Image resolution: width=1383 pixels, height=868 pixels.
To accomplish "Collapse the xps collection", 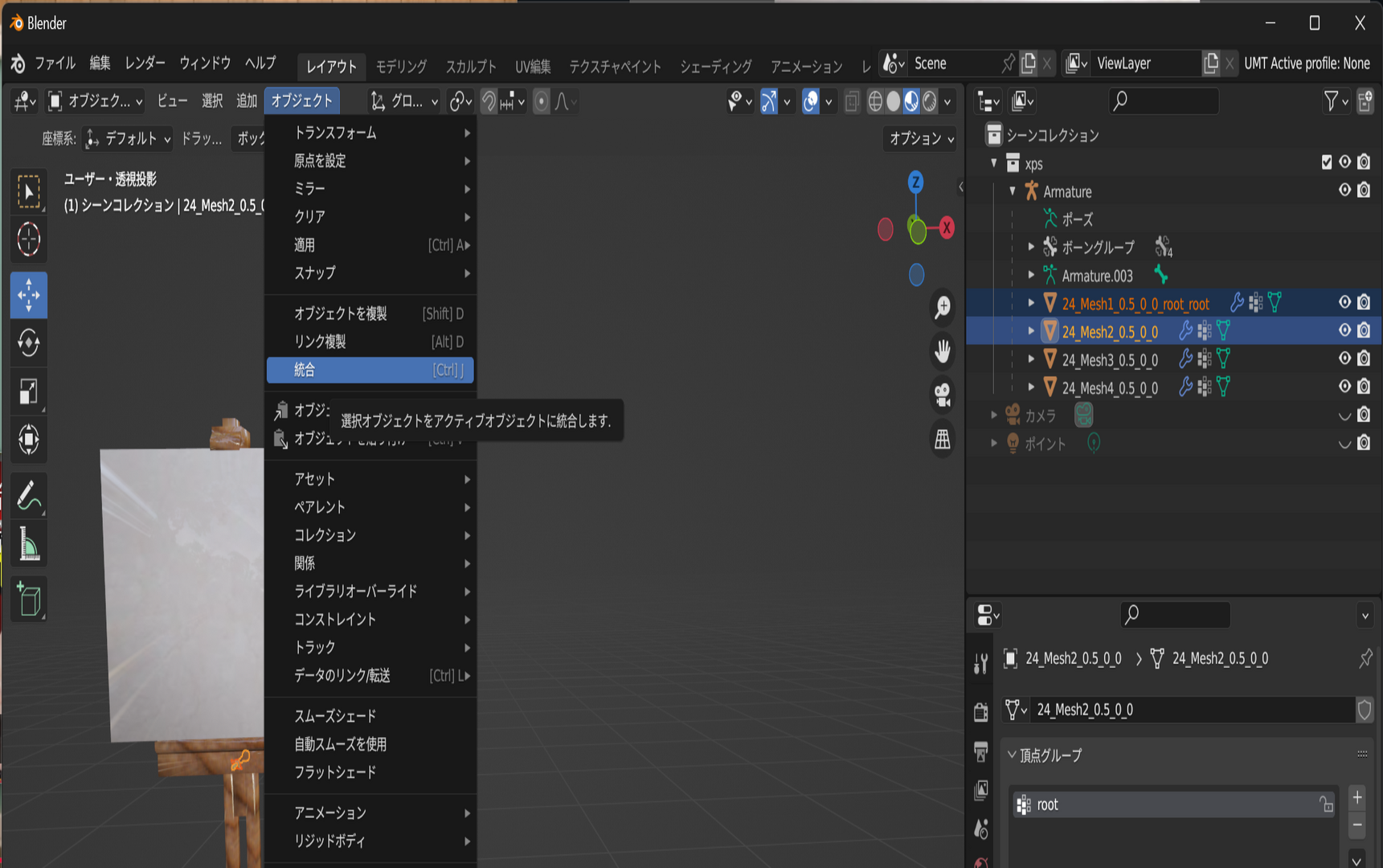I will pyautogui.click(x=994, y=163).
